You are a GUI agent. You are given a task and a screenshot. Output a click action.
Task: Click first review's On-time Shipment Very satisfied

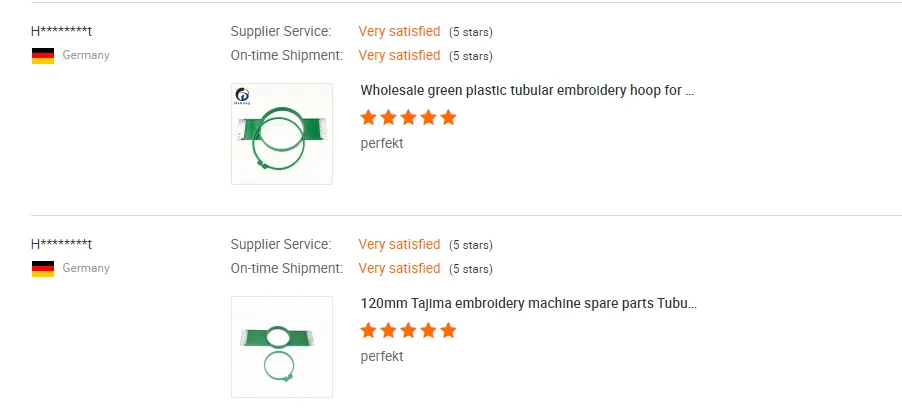coord(399,56)
